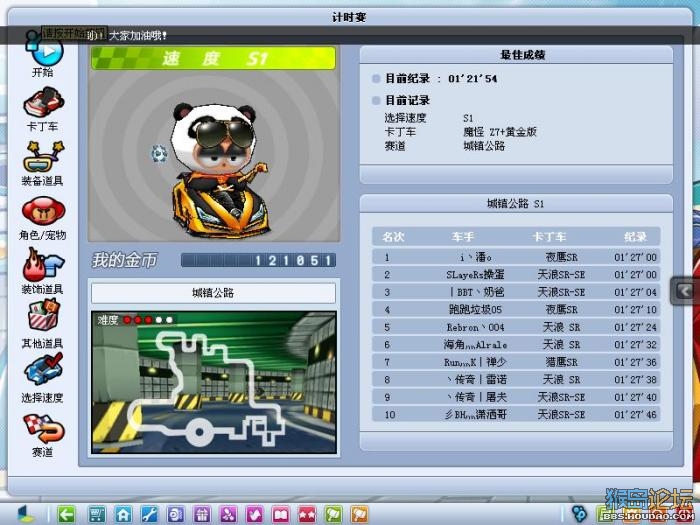This screenshot has width=700, height=525.
Task: Click the record time 01'27'46 in row 10
Action: coord(635,415)
